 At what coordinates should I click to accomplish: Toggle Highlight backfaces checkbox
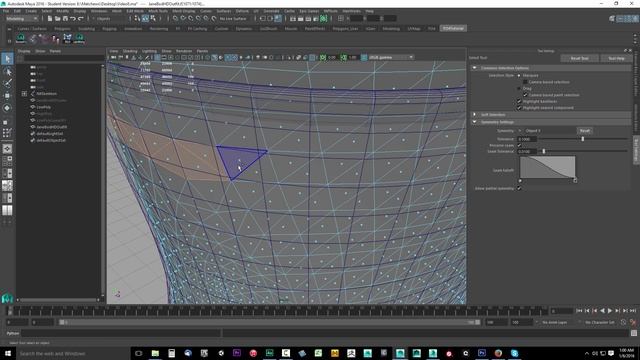(x=519, y=101)
